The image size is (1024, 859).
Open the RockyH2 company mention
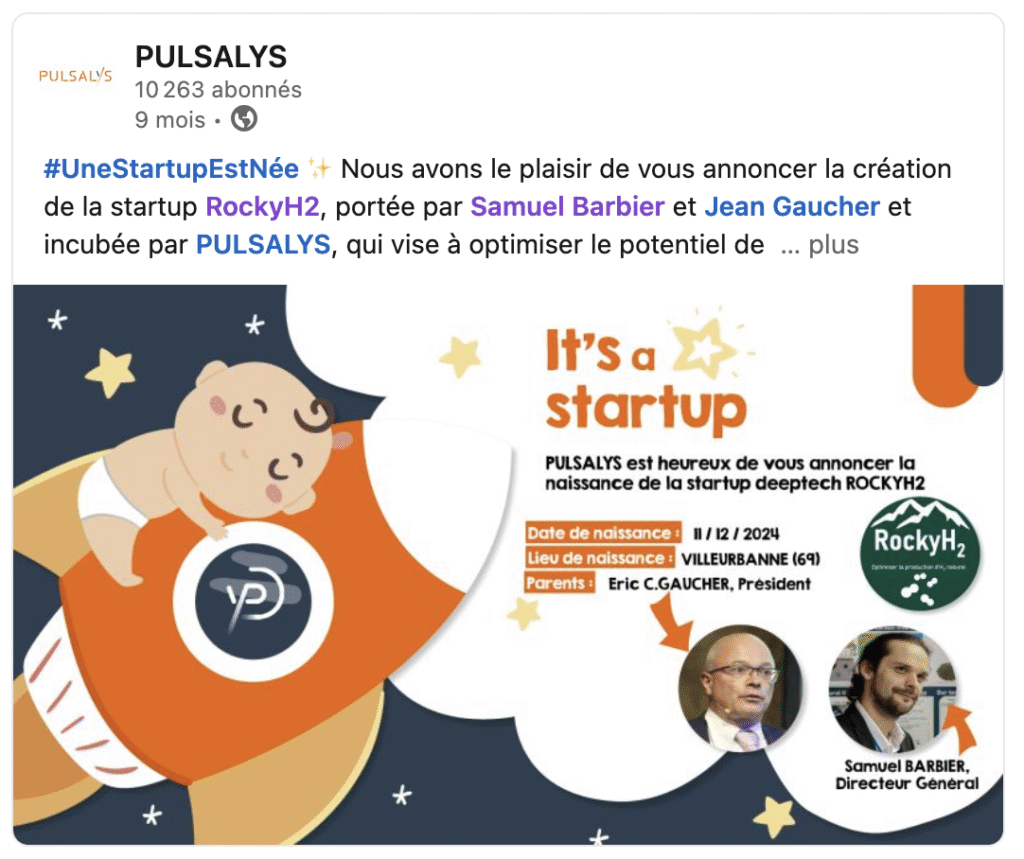(x=263, y=207)
